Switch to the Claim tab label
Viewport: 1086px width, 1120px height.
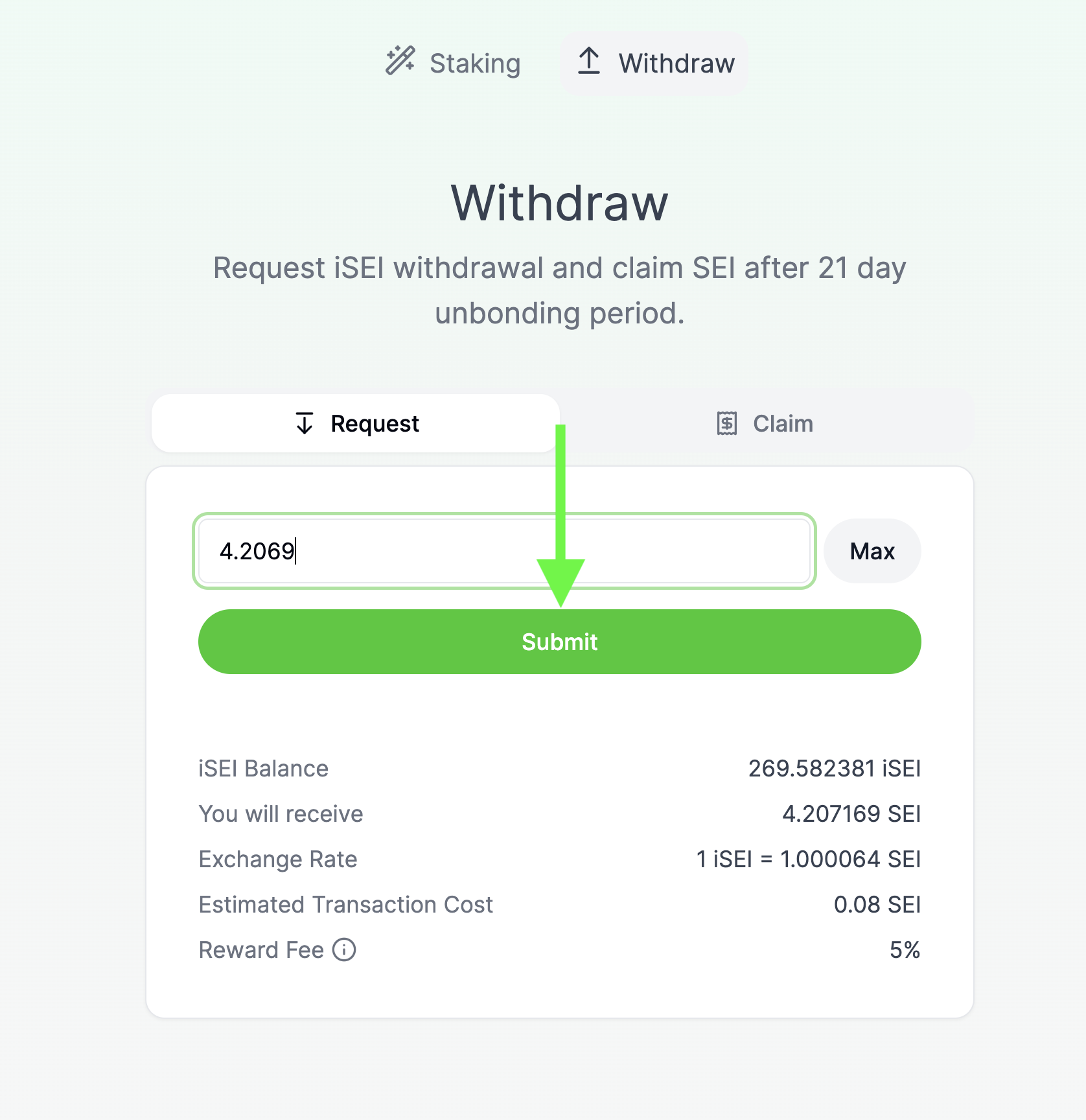(x=783, y=423)
